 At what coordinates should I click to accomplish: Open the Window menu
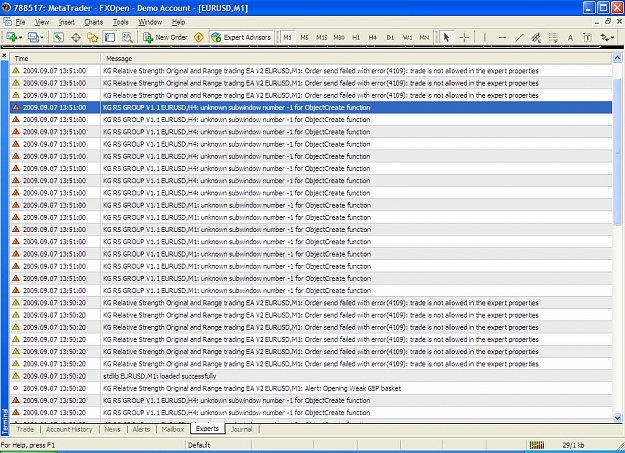coord(150,22)
